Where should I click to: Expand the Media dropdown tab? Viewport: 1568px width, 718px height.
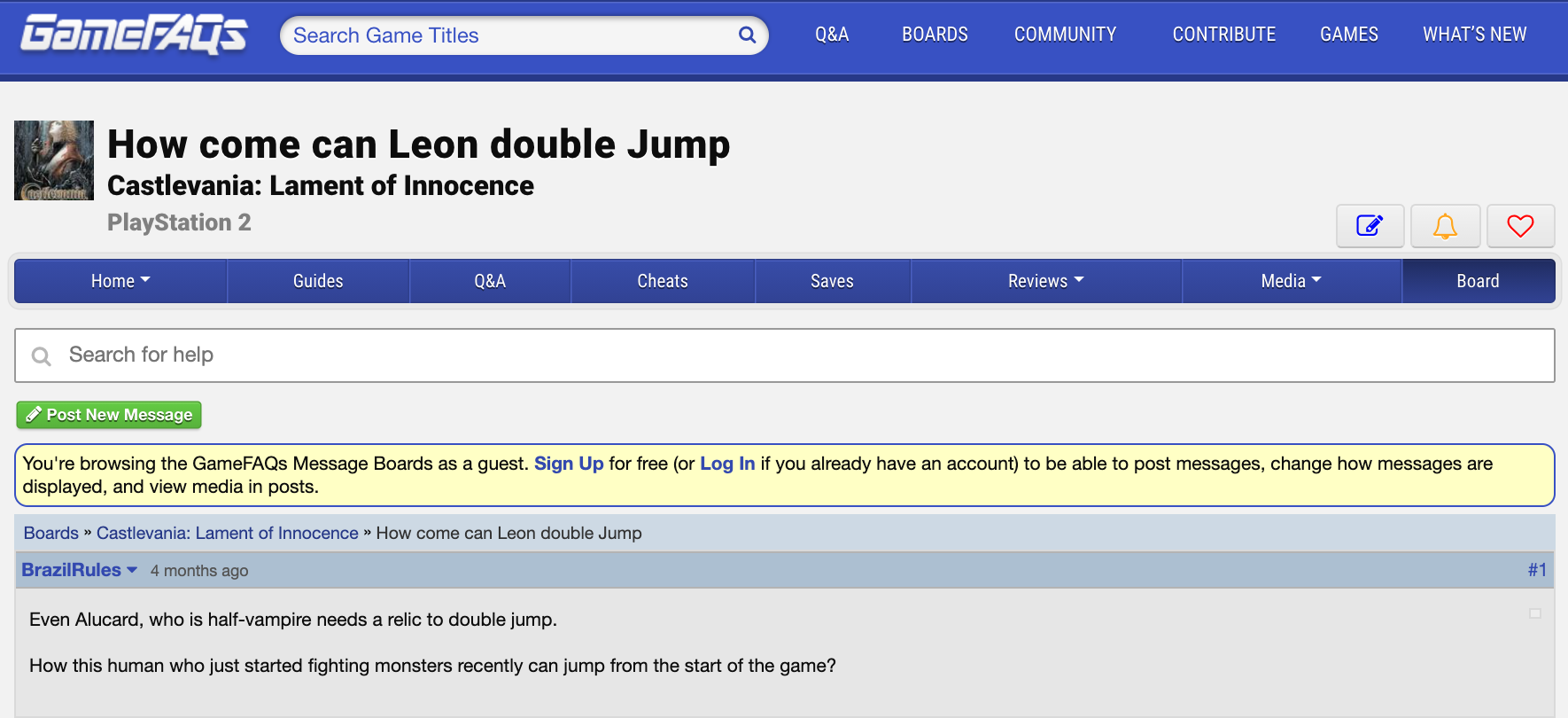(1292, 281)
